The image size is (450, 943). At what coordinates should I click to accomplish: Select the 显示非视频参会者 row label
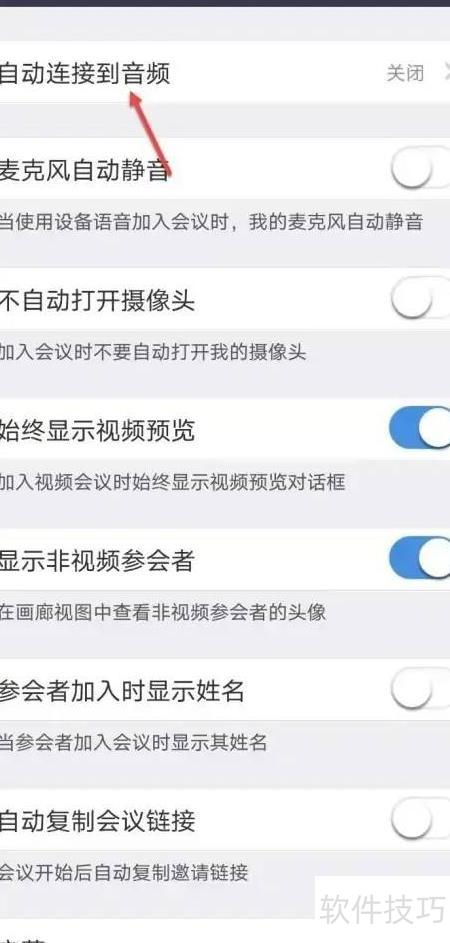[97, 561]
